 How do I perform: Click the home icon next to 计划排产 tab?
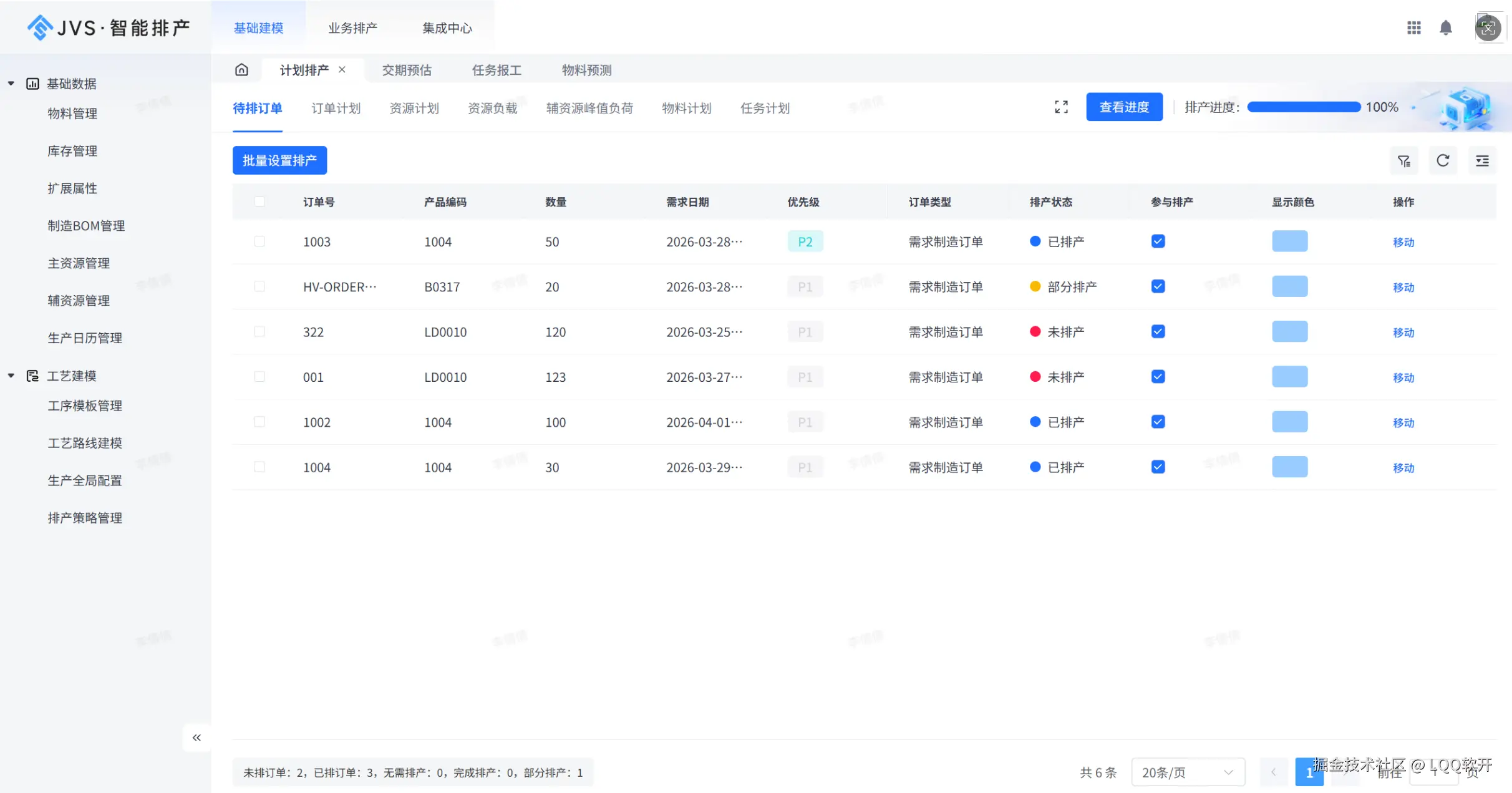pyautogui.click(x=241, y=69)
